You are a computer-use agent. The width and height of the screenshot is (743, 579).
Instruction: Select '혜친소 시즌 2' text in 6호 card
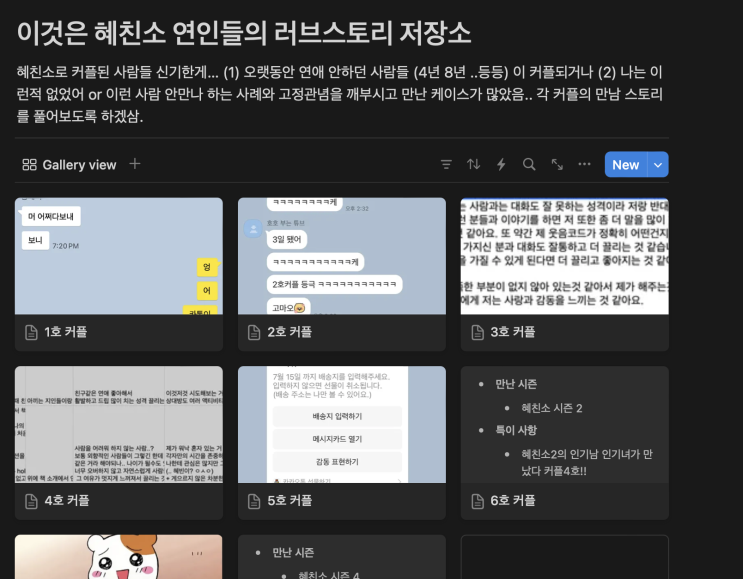click(552, 408)
